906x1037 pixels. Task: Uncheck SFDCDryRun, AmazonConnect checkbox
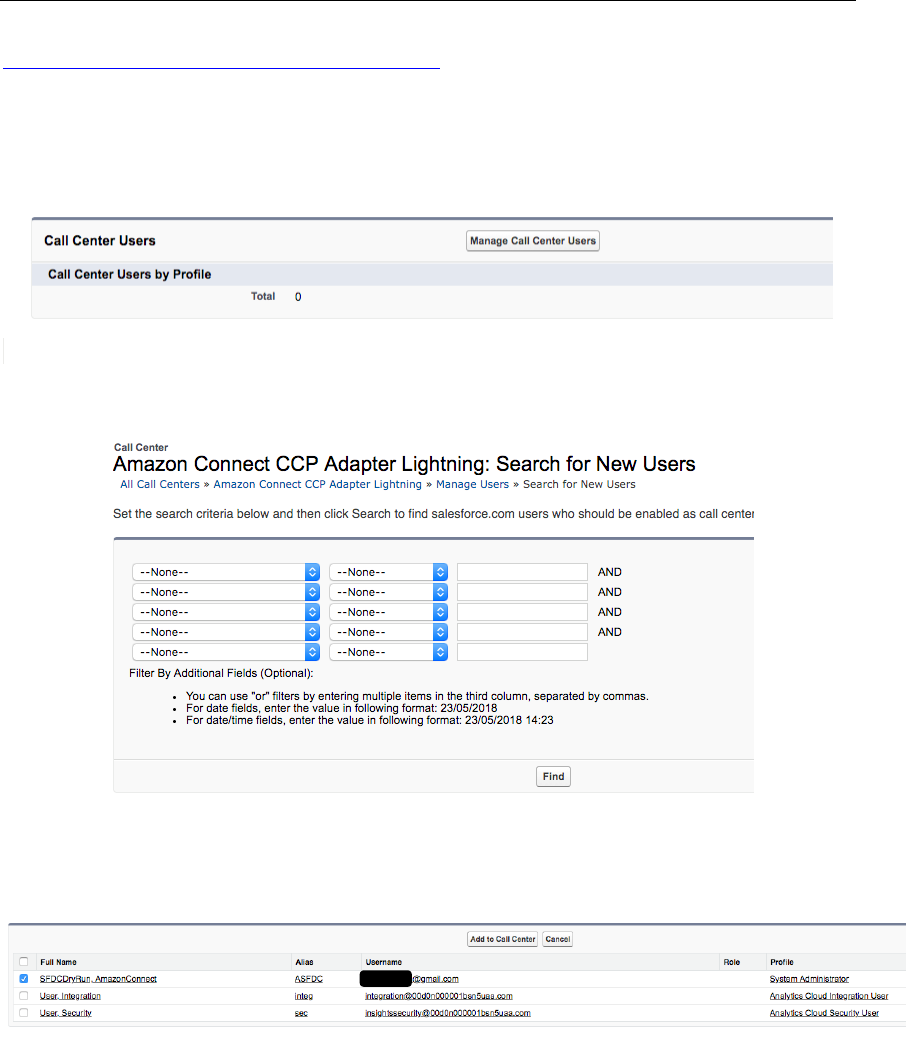(x=24, y=978)
